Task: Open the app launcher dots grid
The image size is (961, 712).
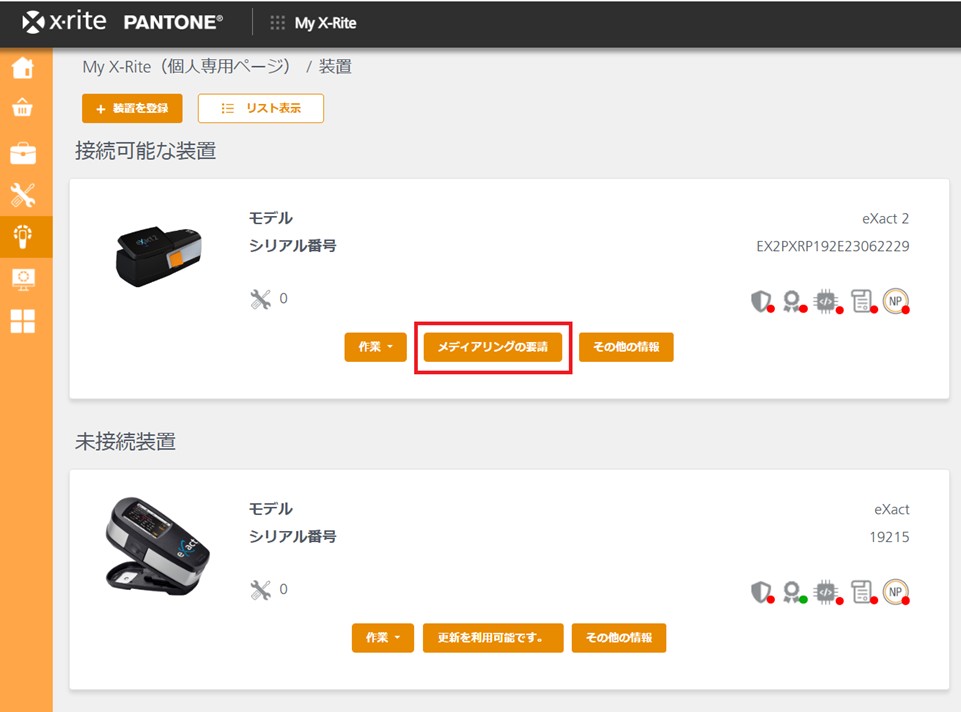Action: click(277, 23)
